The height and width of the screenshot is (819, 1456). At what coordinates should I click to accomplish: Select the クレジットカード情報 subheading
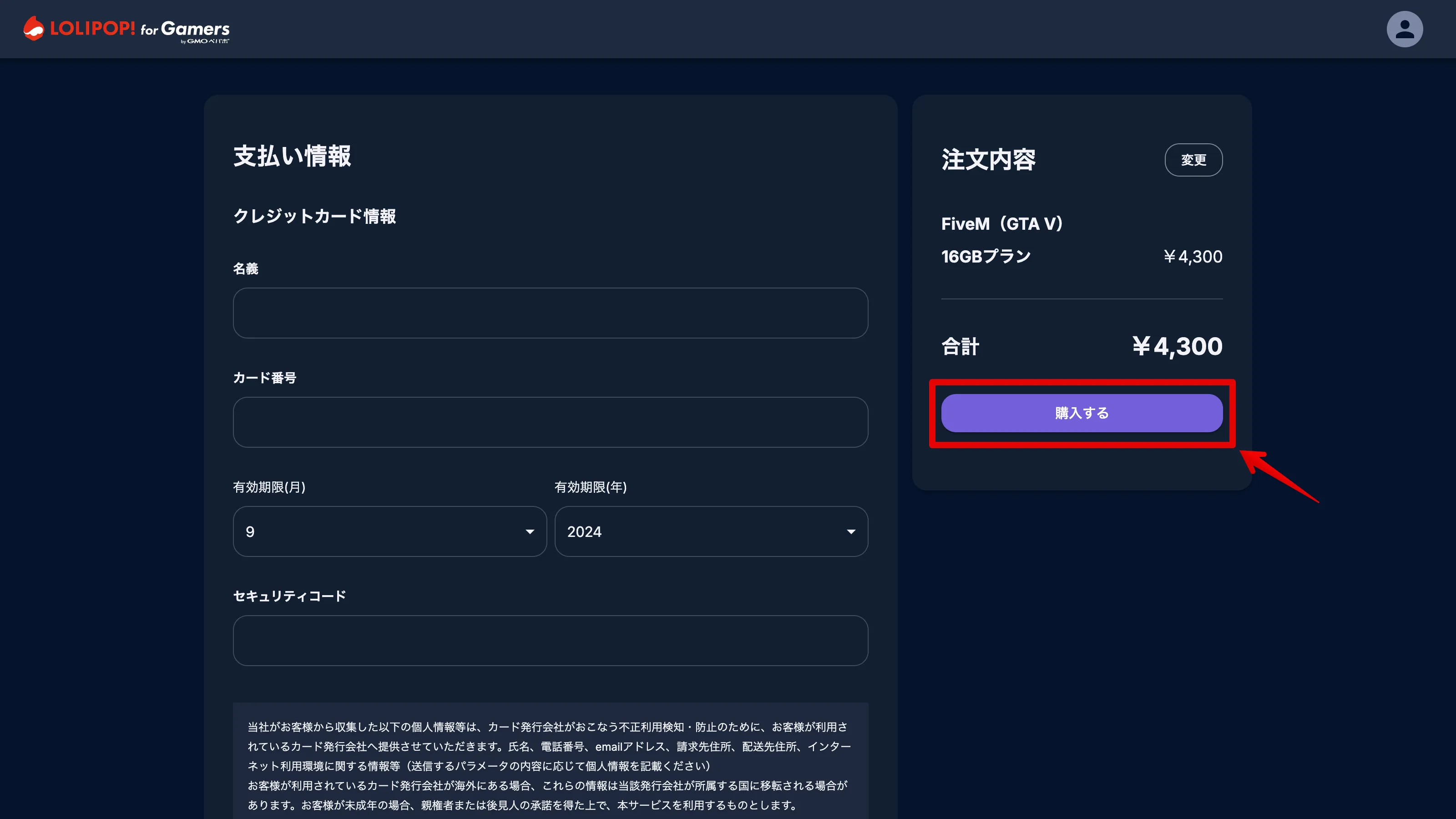(314, 216)
